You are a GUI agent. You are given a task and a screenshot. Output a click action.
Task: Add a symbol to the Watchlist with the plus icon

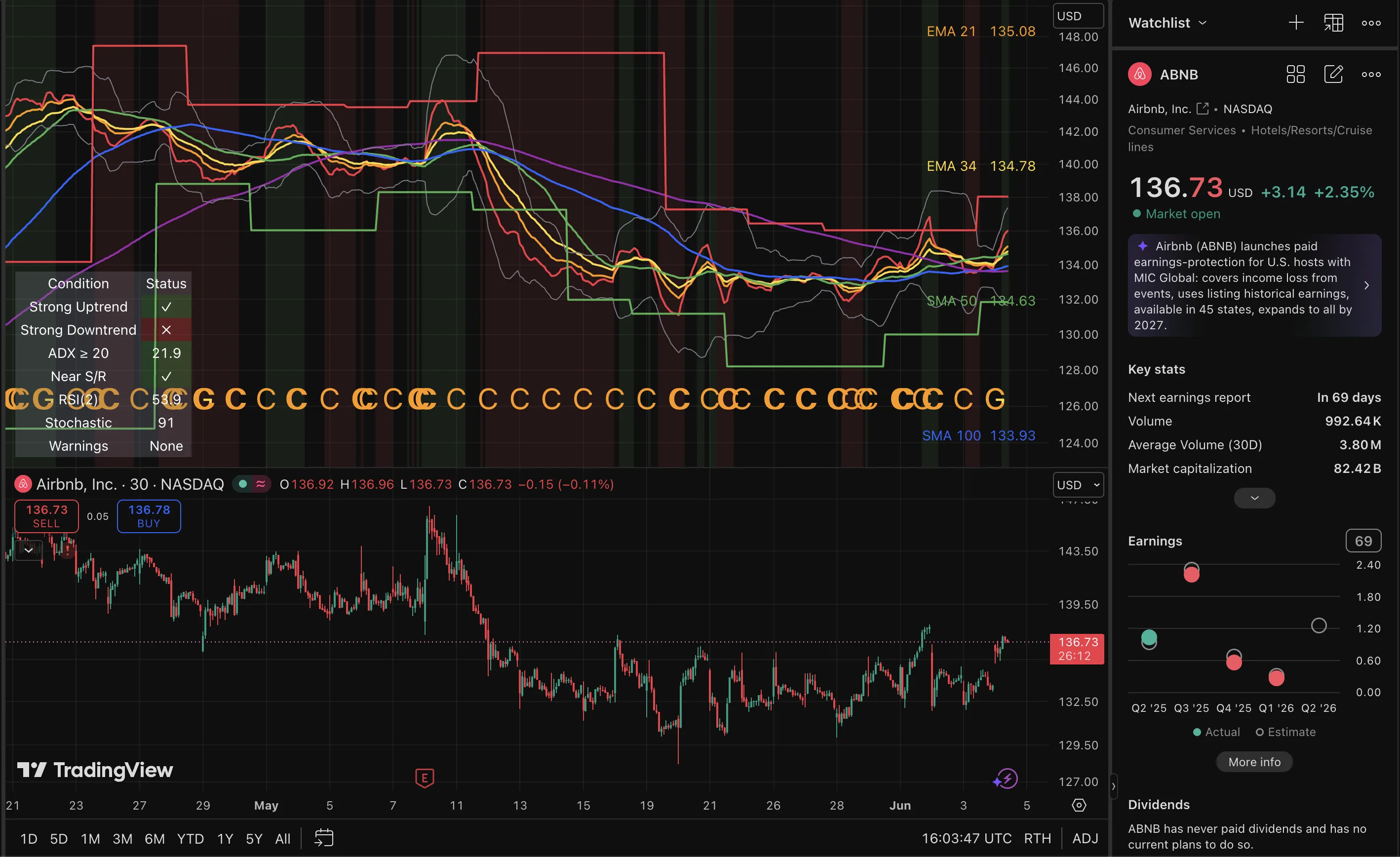1296,23
